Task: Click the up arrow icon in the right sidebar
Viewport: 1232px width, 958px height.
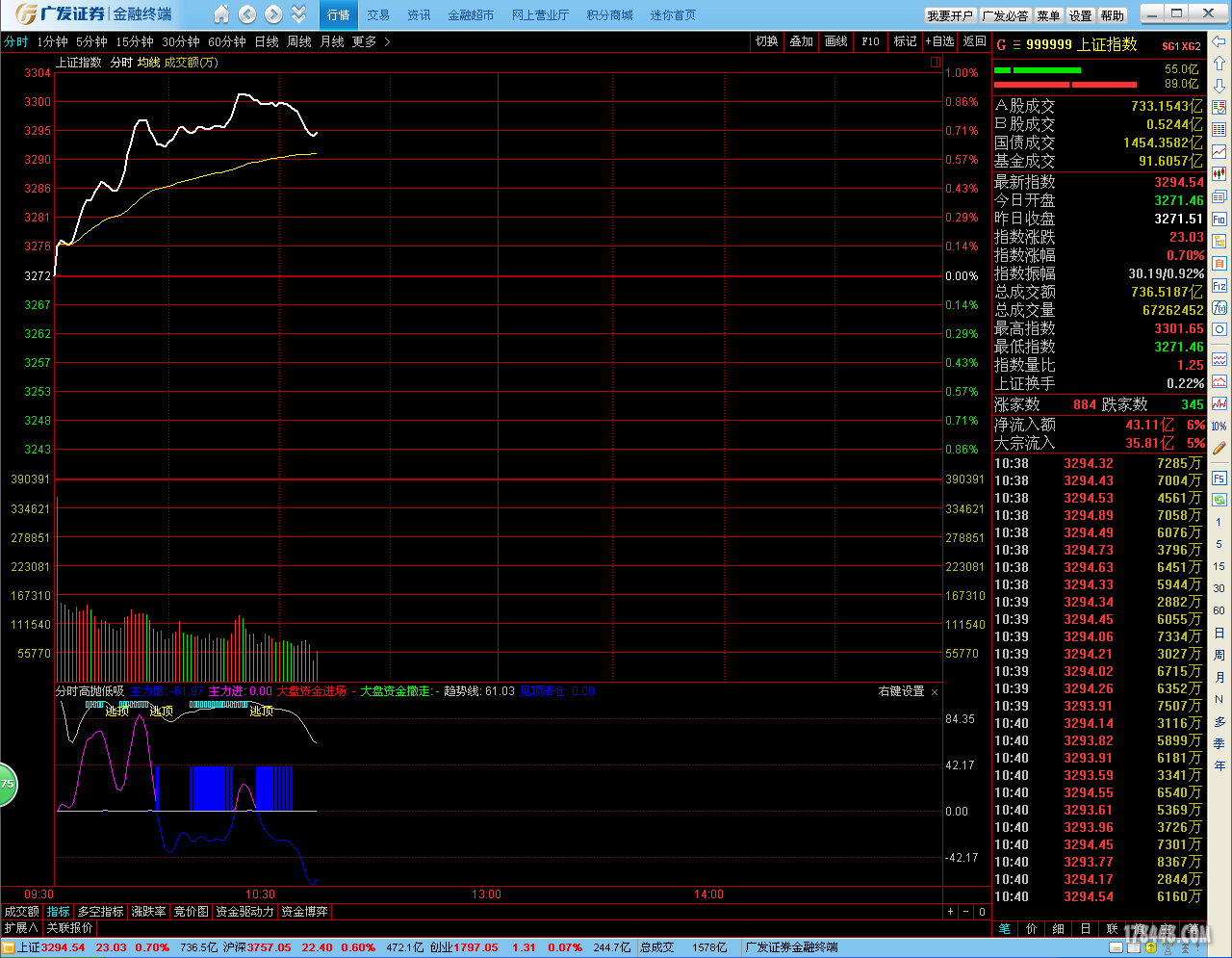Action: [1219, 63]
